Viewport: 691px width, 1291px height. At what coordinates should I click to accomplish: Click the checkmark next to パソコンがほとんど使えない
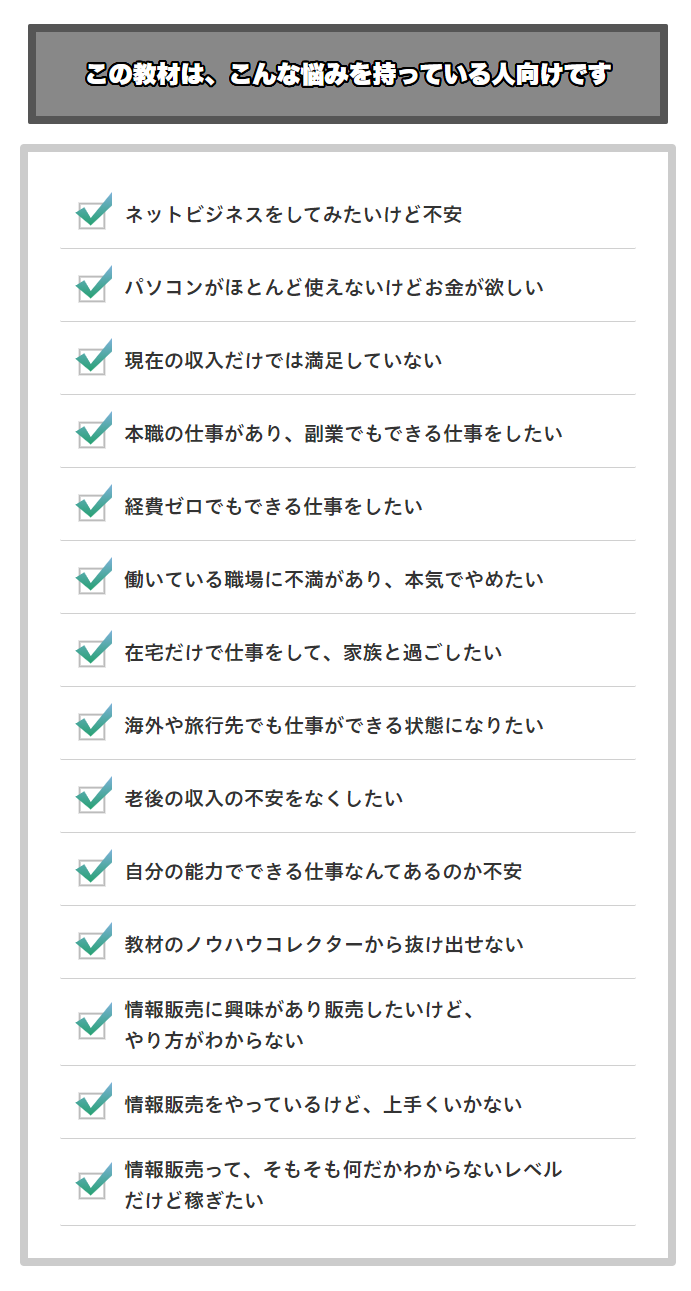[x=94, y=284]
